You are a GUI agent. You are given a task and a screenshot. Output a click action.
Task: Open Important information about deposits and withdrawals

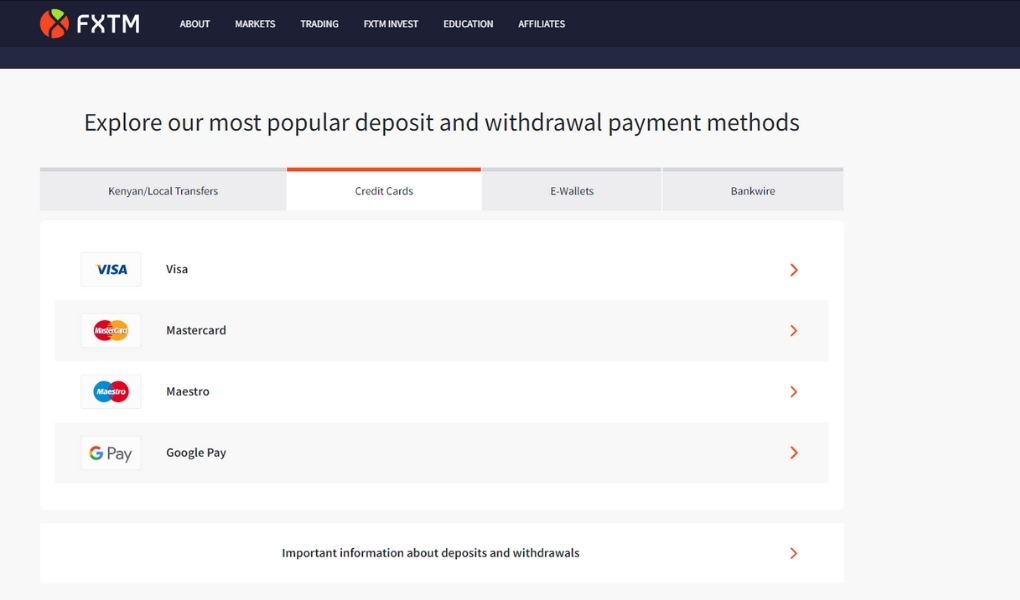click(x=442, y=553)
